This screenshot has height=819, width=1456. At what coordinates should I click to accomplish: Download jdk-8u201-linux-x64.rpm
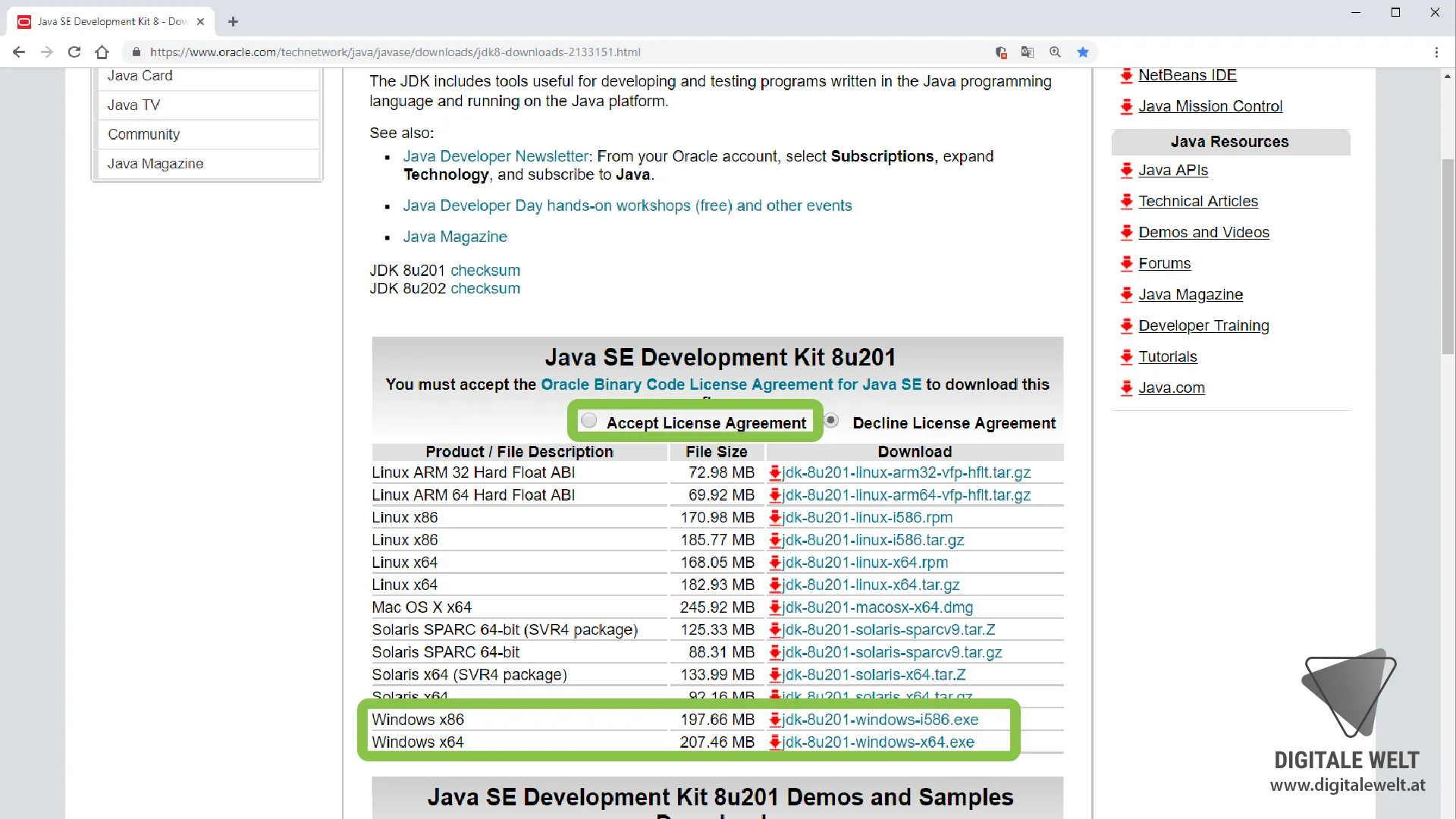[865, 563]
